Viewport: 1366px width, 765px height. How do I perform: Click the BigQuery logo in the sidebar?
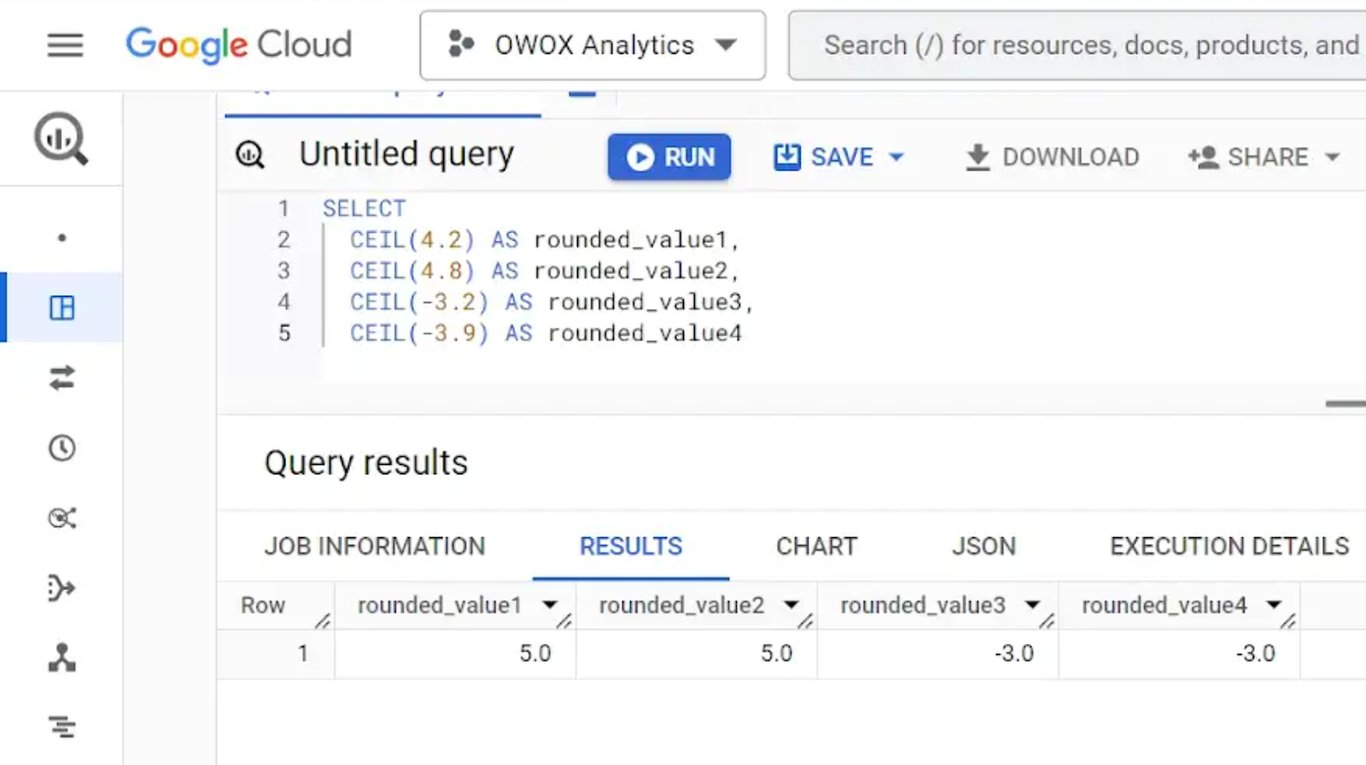pos(61,138)
